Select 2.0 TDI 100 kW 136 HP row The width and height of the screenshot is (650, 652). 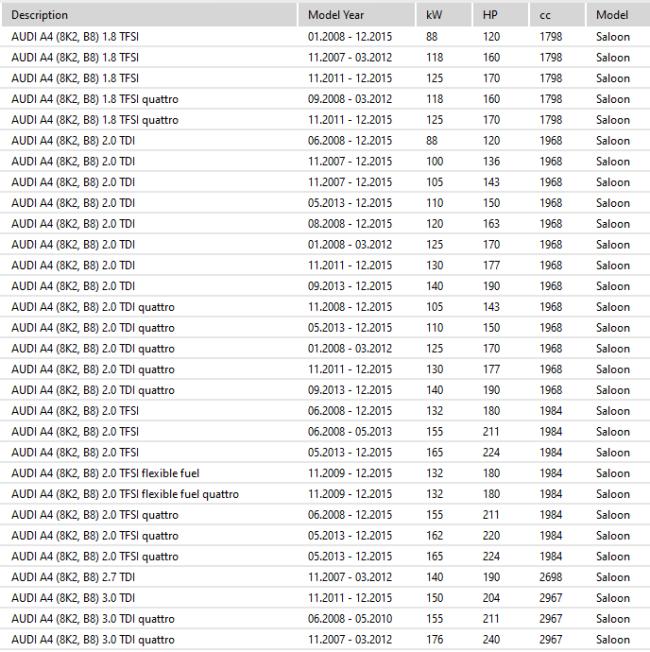pos(325,161)
